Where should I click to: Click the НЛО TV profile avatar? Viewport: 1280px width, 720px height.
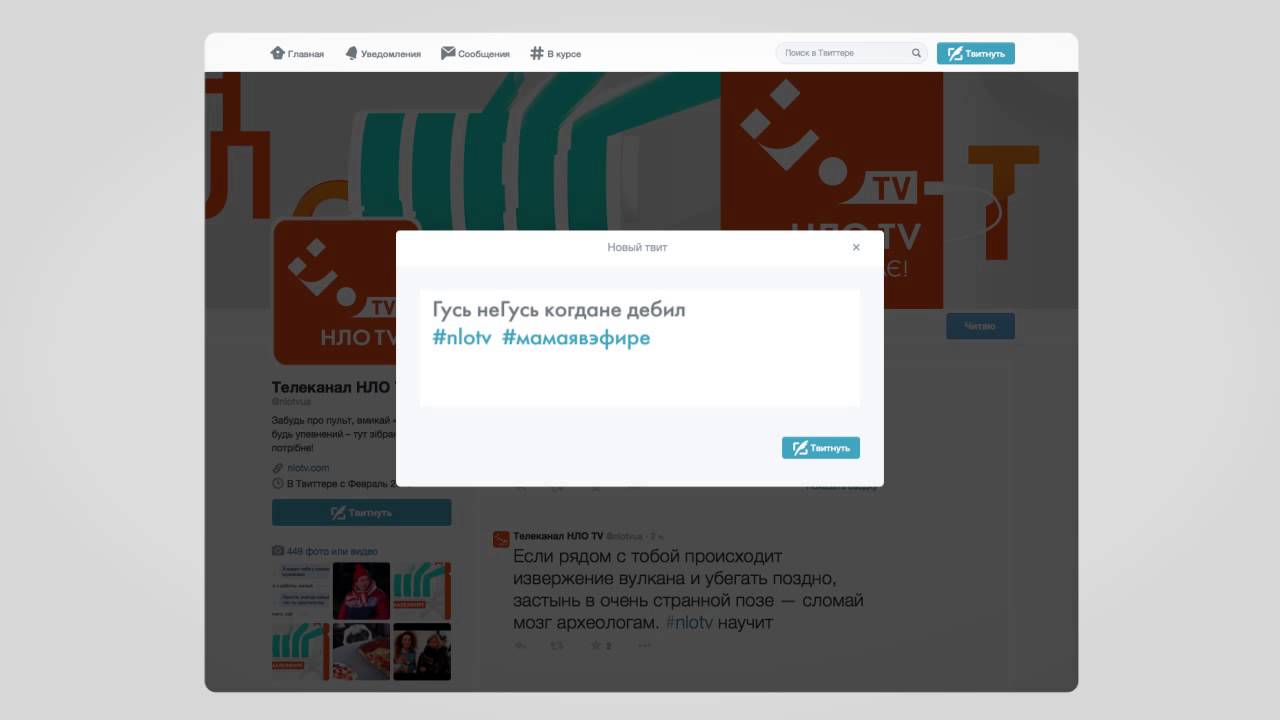tap(335, 292)
